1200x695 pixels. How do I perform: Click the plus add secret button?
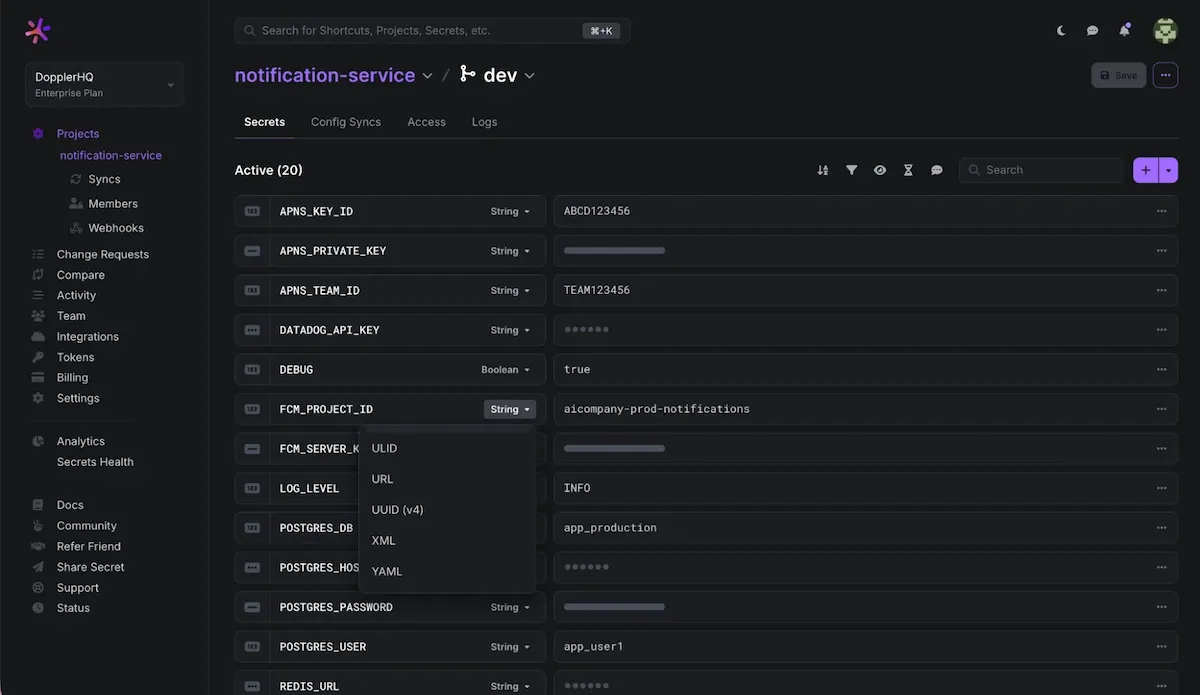pos(1146,170)
